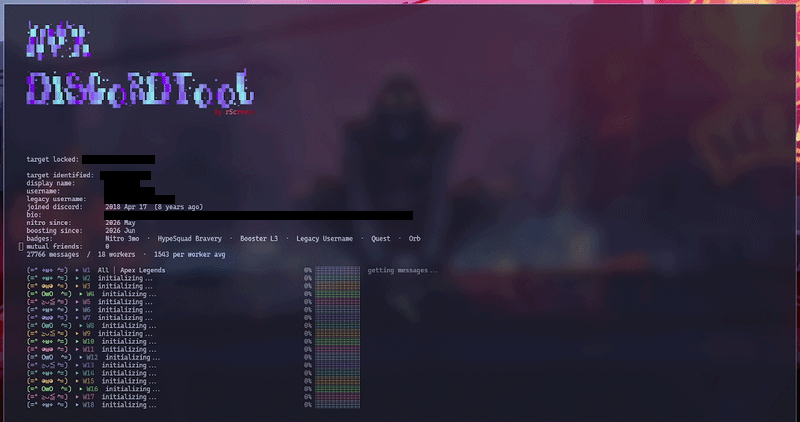This screenshot has height=422, width=800.
Task: Click the '2026 May' nitro since value
Action: [x=120, y=223]
